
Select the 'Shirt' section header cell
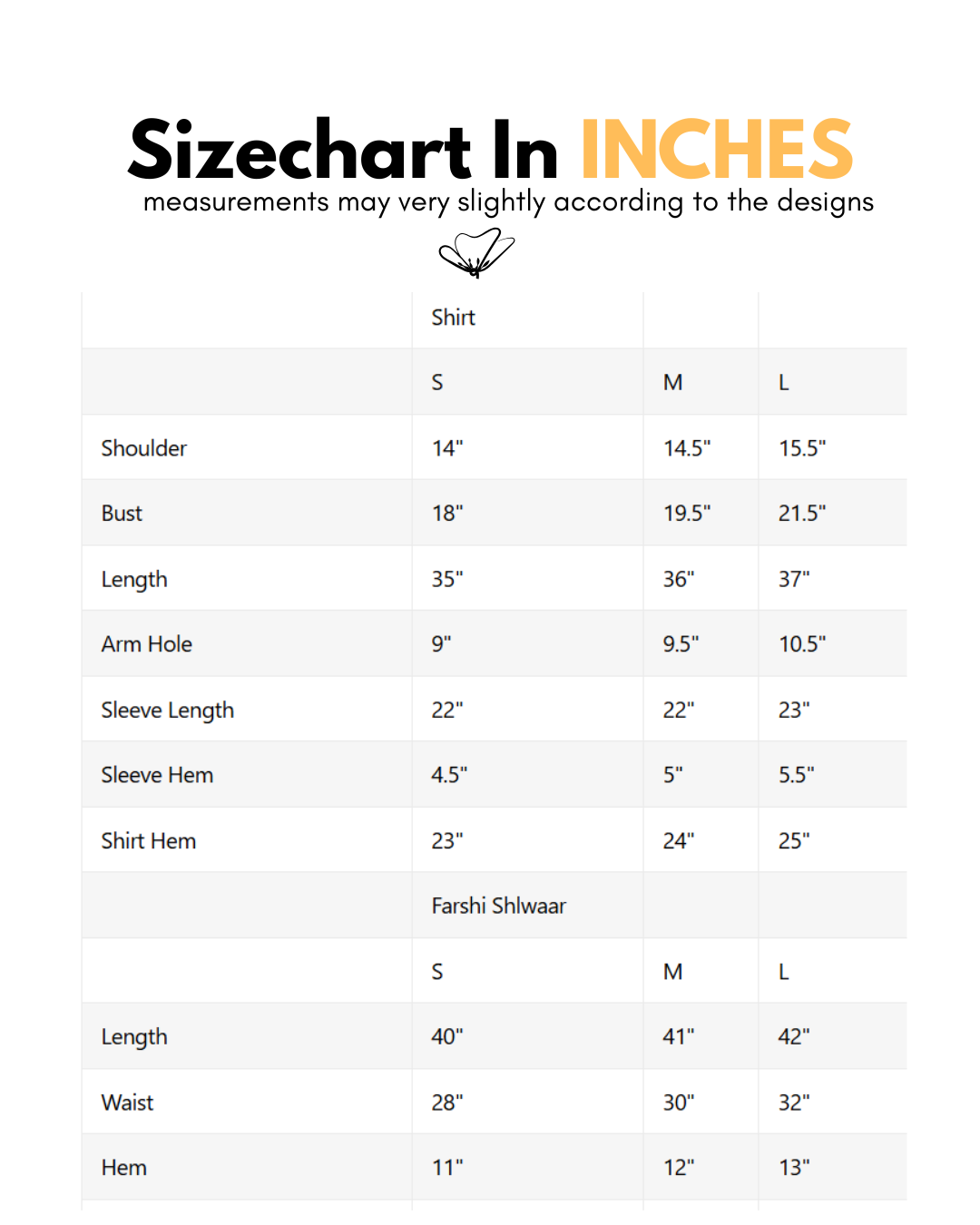pyautogui.click(x=453, y=318)
